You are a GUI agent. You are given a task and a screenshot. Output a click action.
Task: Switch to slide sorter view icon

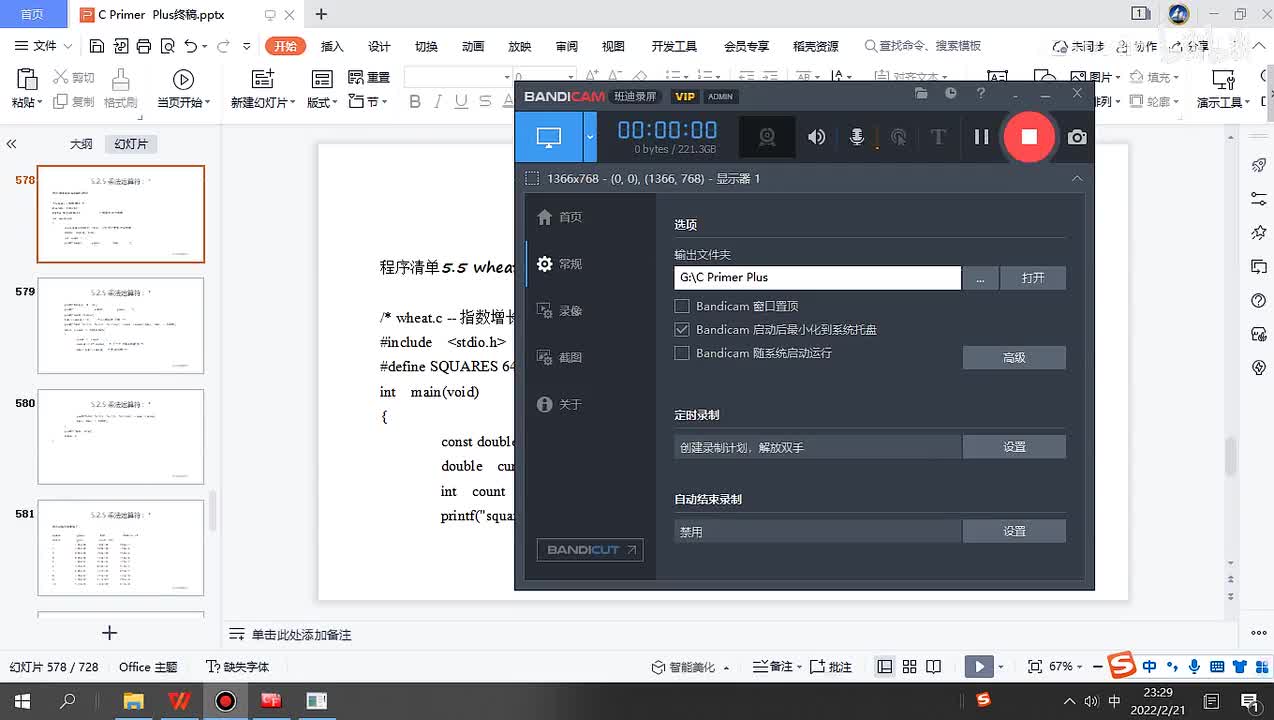pyautogui.click(x=909, y=667)
